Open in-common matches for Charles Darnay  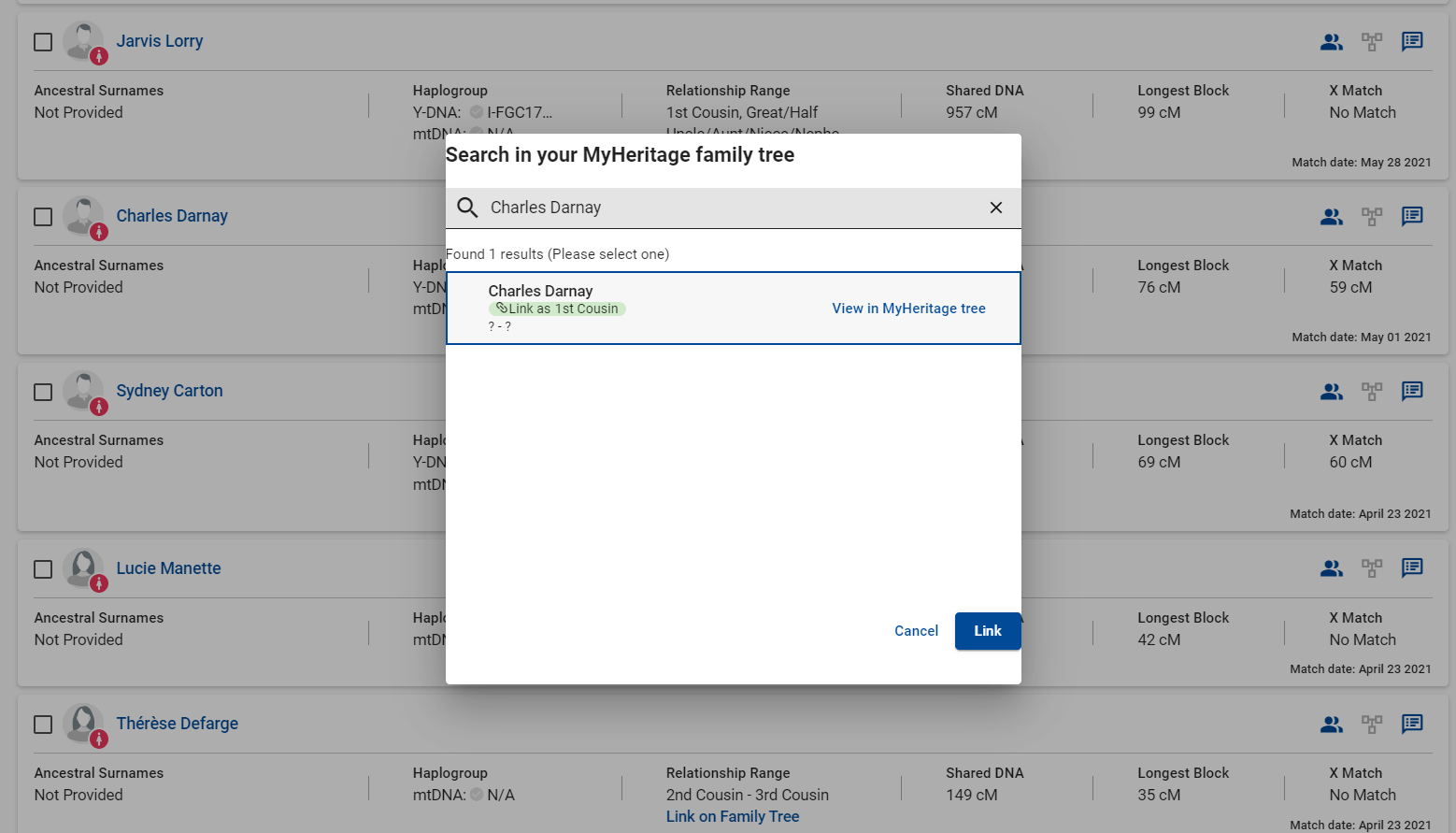click(1332, 217)
